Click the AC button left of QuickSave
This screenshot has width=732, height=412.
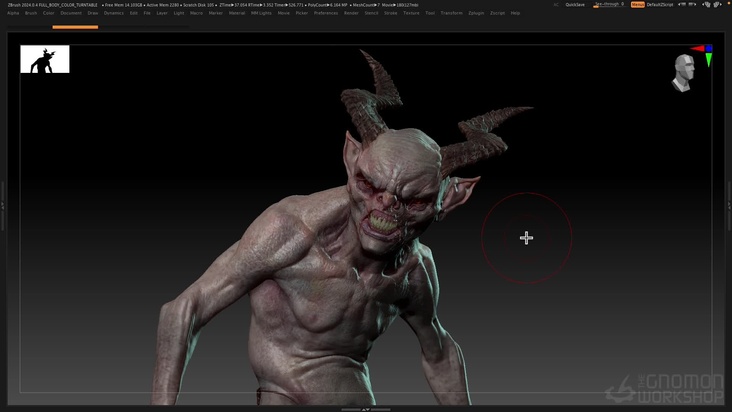[x=556, y=5]
